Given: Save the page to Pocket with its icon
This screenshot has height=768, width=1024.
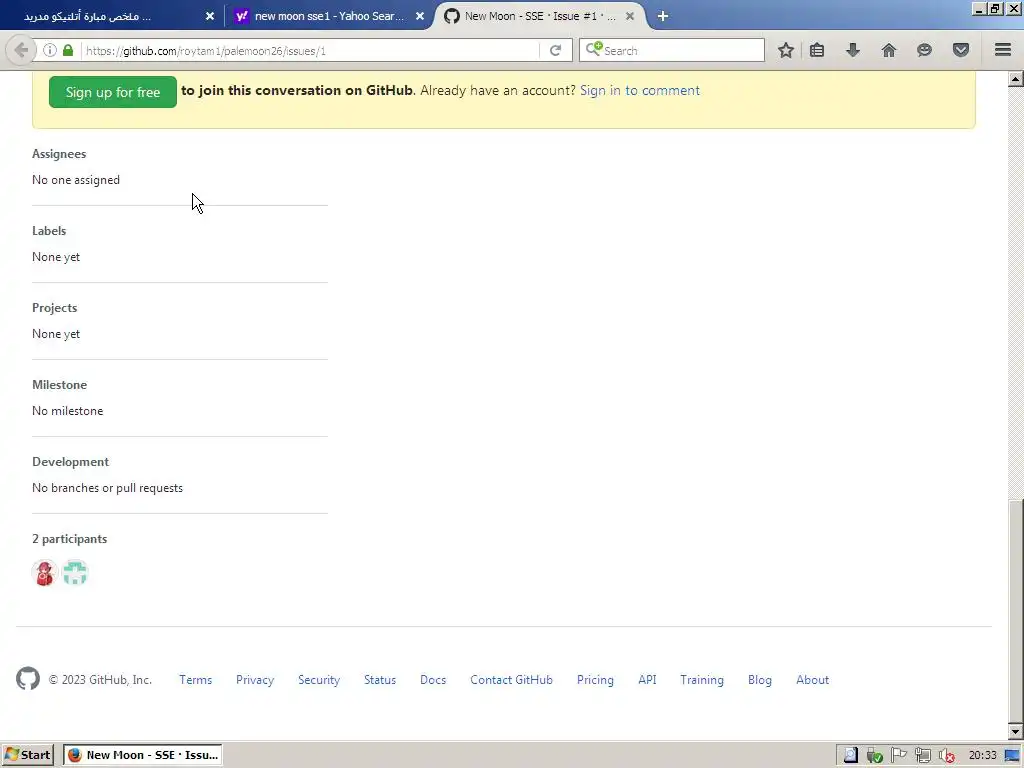Looking at the screenshot, I should pyautogui.click(x=961, y=50).
